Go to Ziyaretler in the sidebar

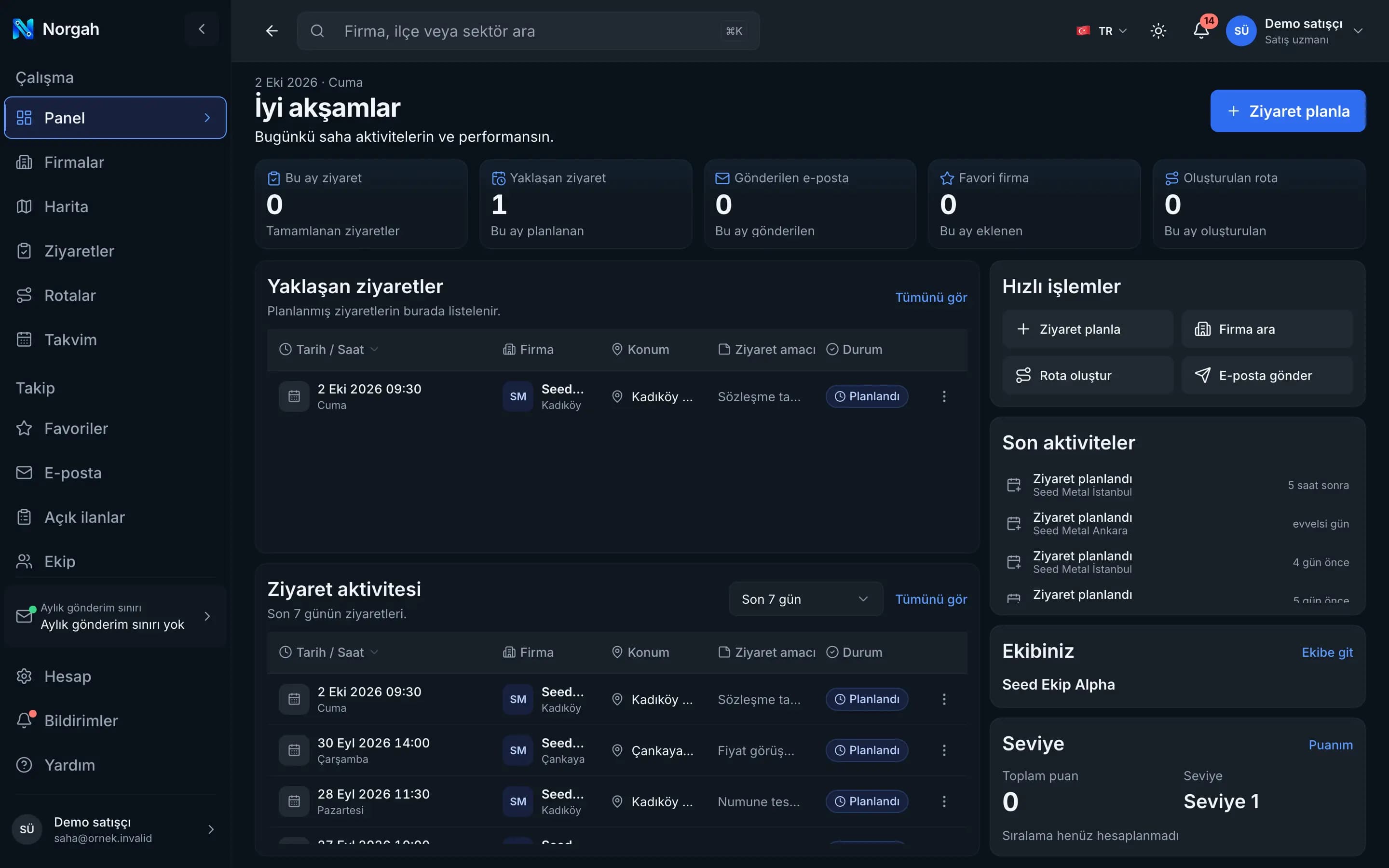tap(115, 251)
